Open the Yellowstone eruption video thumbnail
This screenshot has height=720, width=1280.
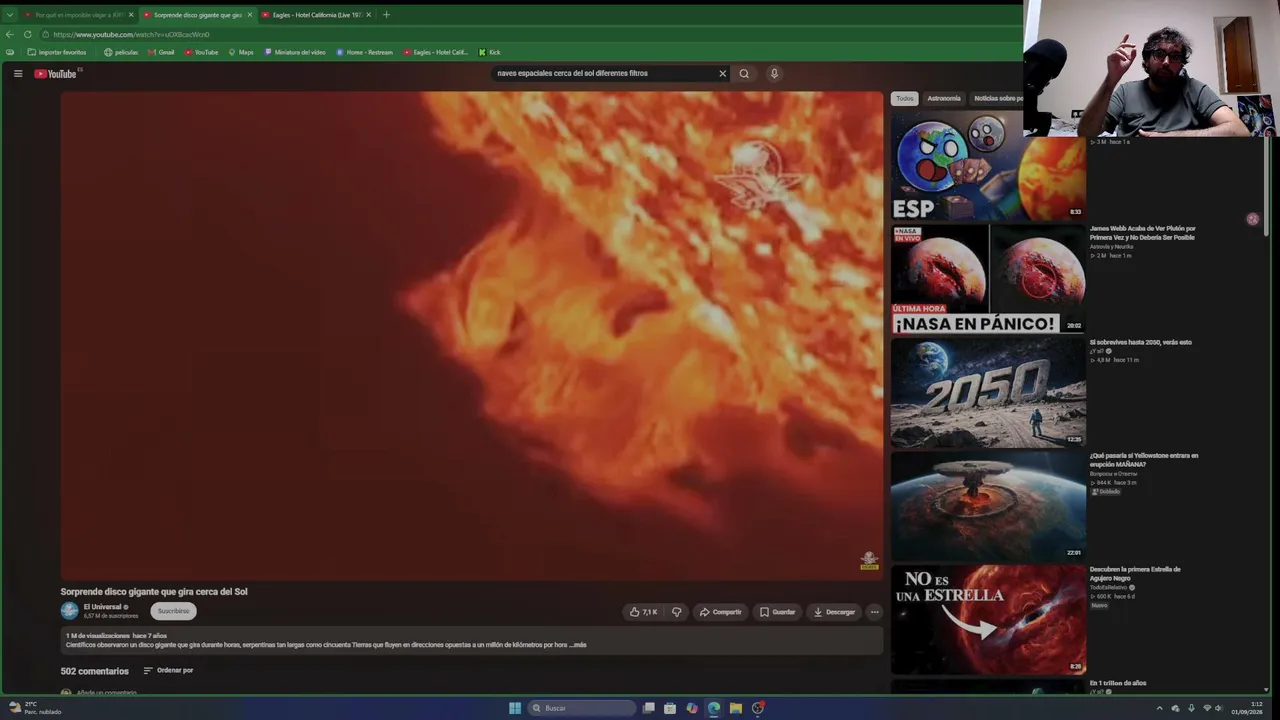[988, 507]
